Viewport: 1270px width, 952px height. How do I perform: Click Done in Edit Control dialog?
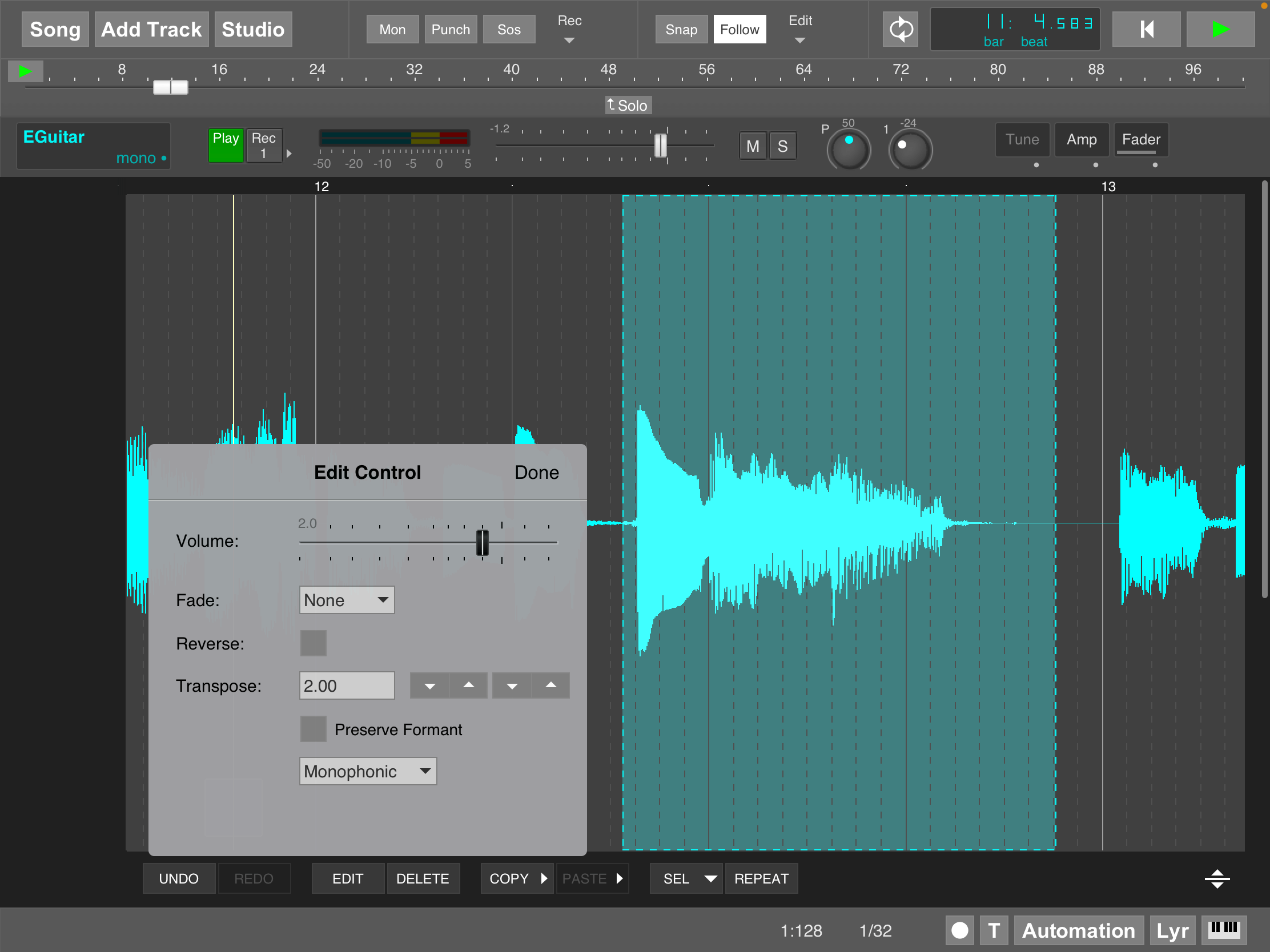[x=536, y=472]
